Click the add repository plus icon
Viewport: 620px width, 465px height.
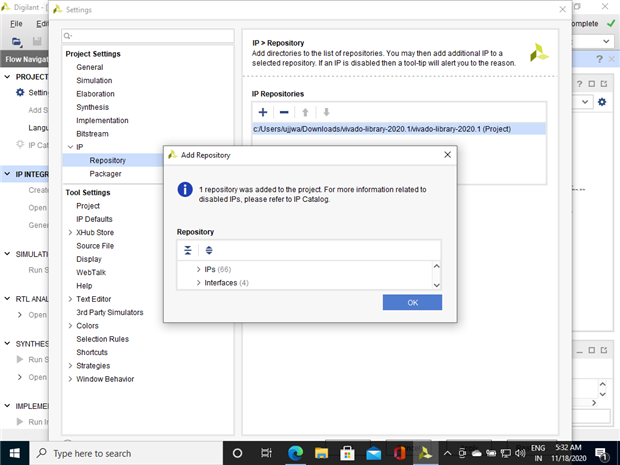click(263, 112)
